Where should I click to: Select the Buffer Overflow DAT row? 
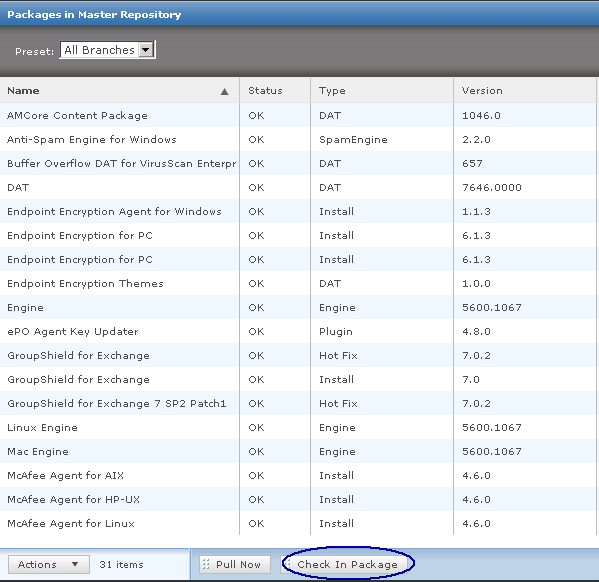pos(298,164)
